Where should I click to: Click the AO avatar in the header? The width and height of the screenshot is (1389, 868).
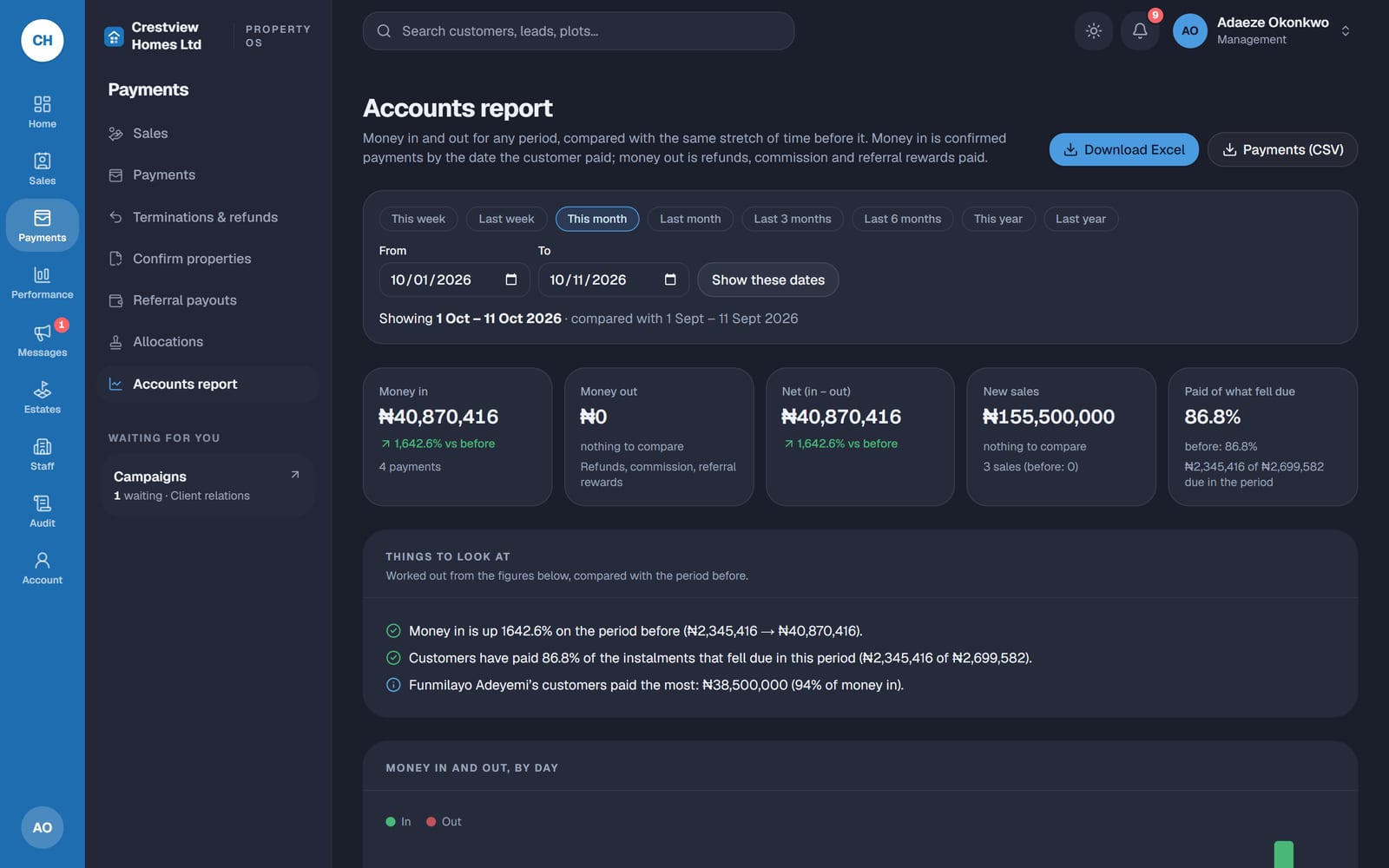point(1189,31)
